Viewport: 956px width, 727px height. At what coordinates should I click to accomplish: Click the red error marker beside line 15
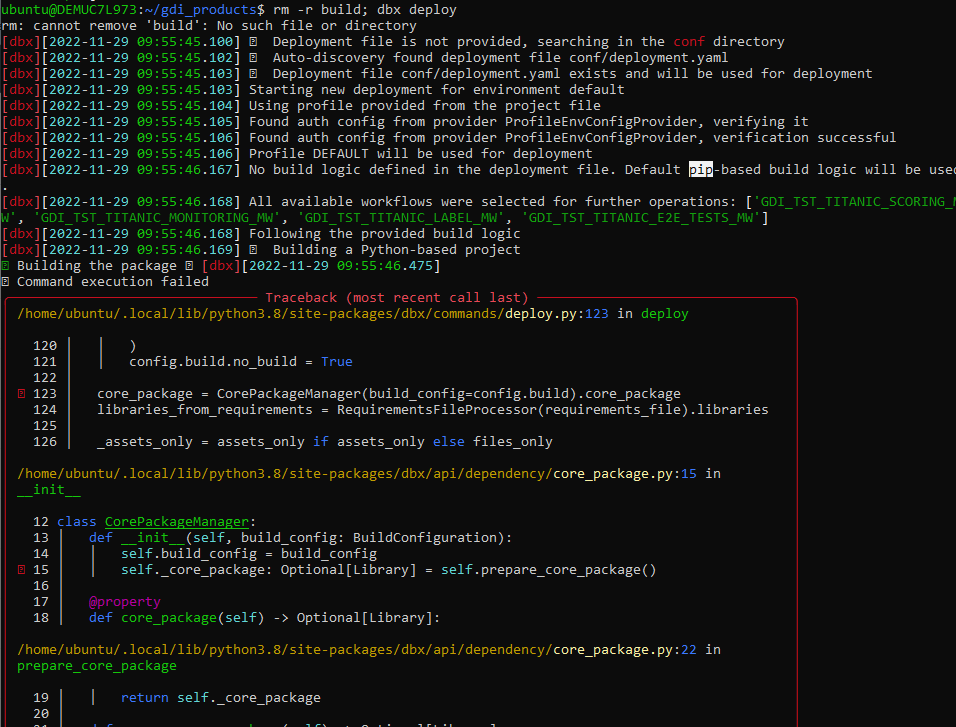tap(20, 569)
